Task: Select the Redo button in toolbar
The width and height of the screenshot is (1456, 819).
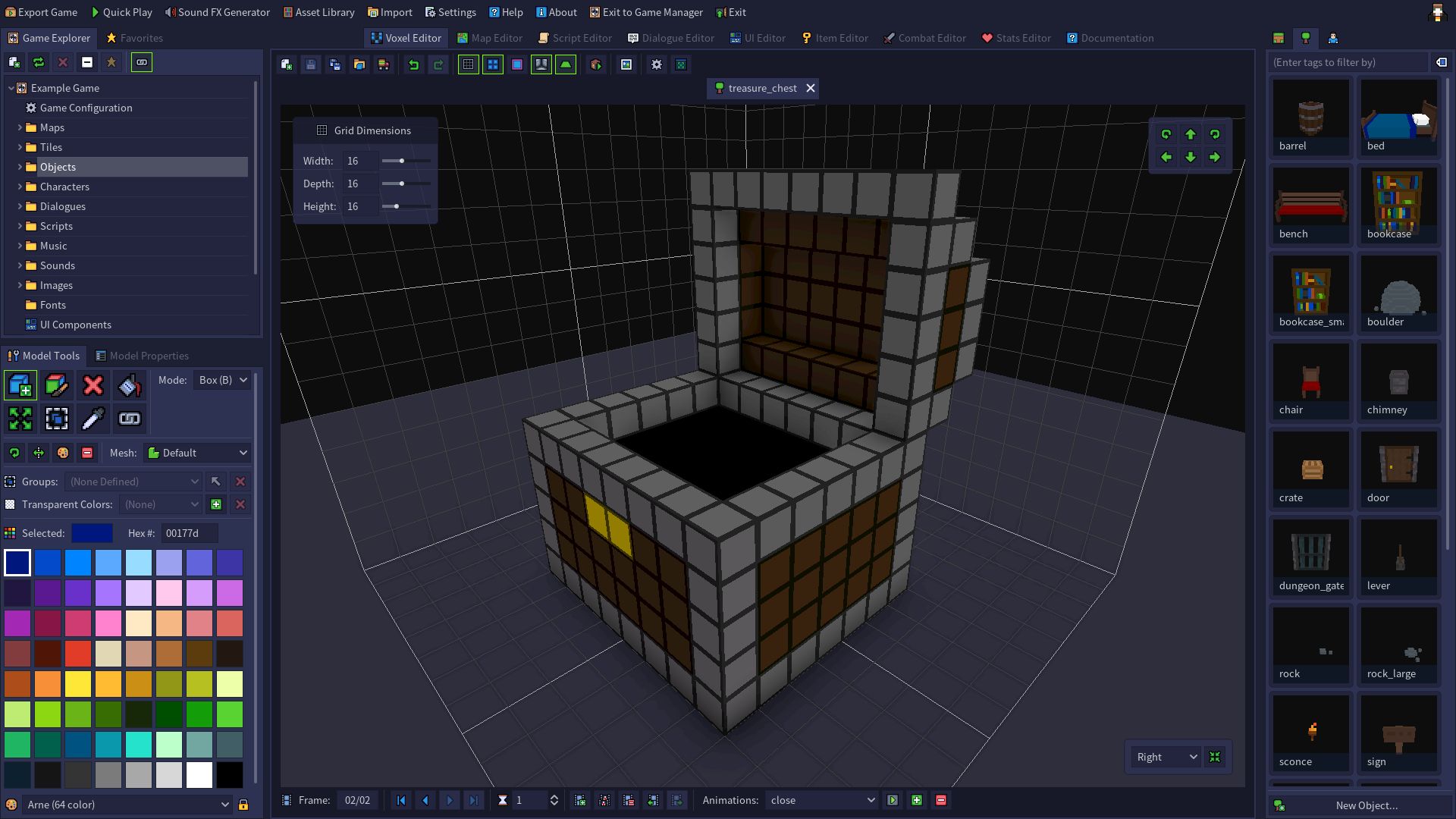Action: 438,64
